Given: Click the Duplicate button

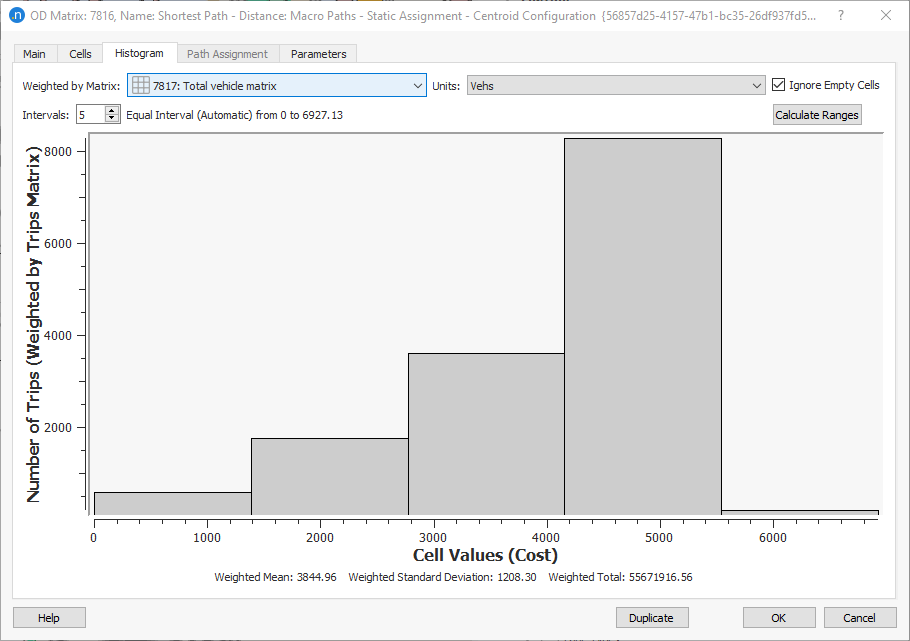Looking at the screenshot, I should 652,618.
